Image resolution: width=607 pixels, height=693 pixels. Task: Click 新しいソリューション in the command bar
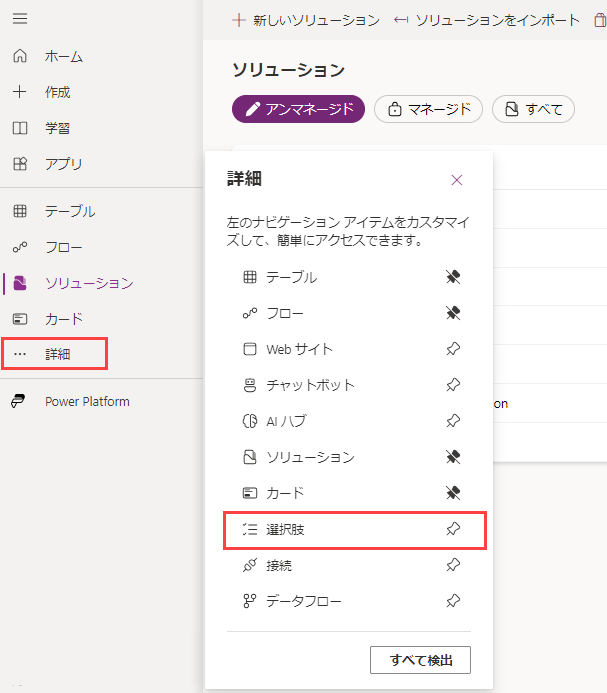pos(306,20)
